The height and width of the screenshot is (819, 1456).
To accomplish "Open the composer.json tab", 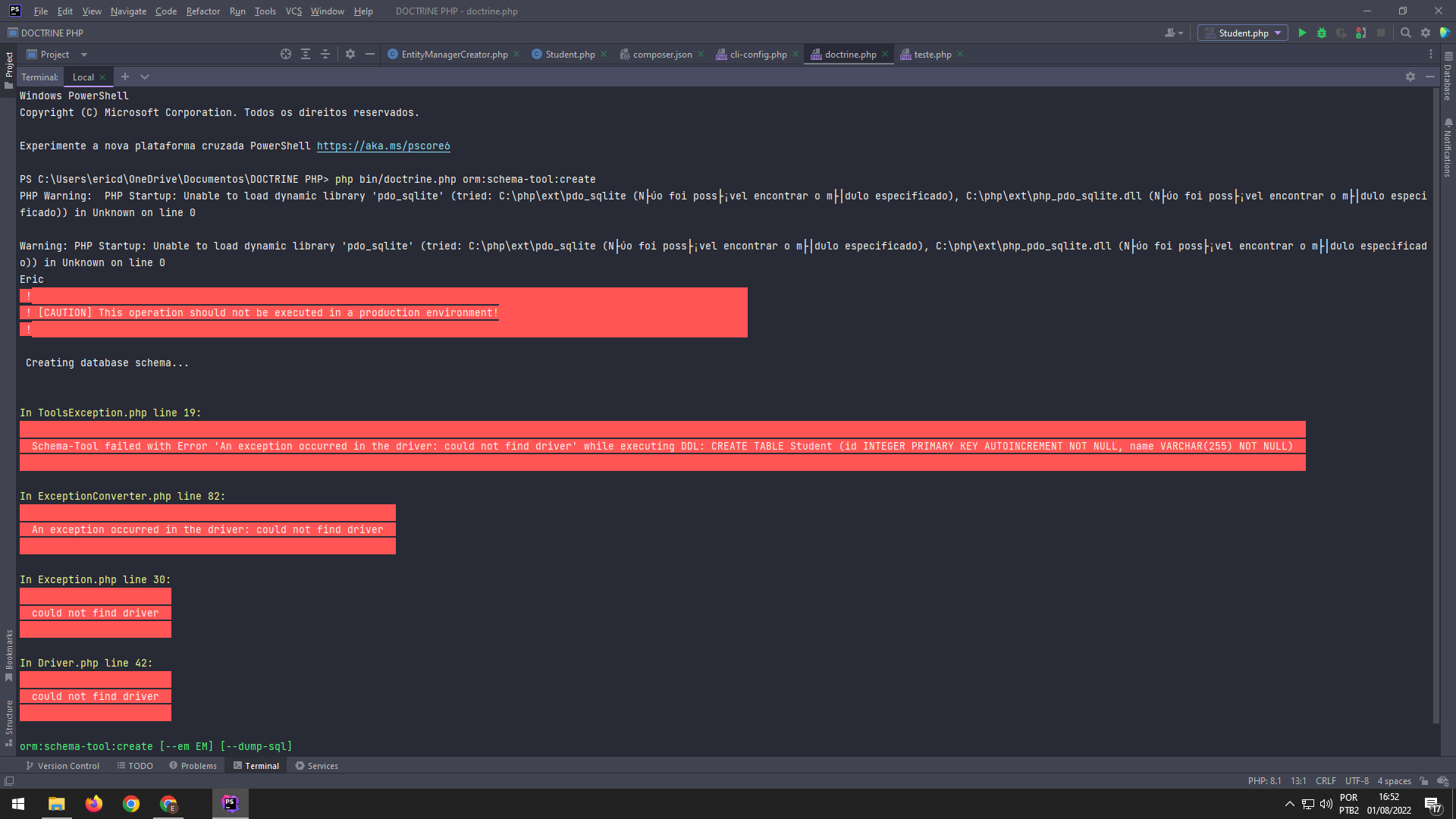I will click(661, 54).
